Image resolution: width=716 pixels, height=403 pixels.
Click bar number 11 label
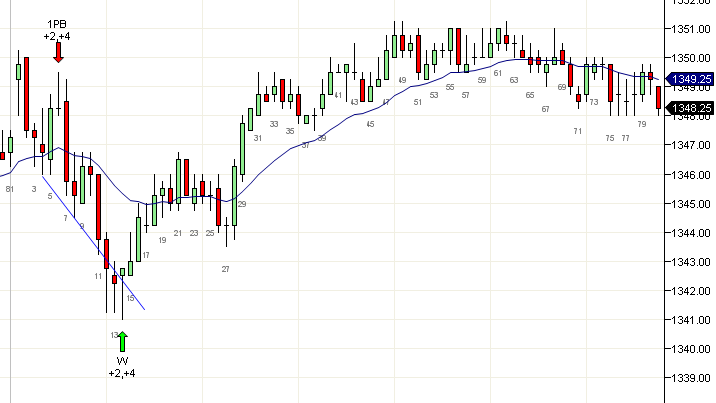point(98,276)
